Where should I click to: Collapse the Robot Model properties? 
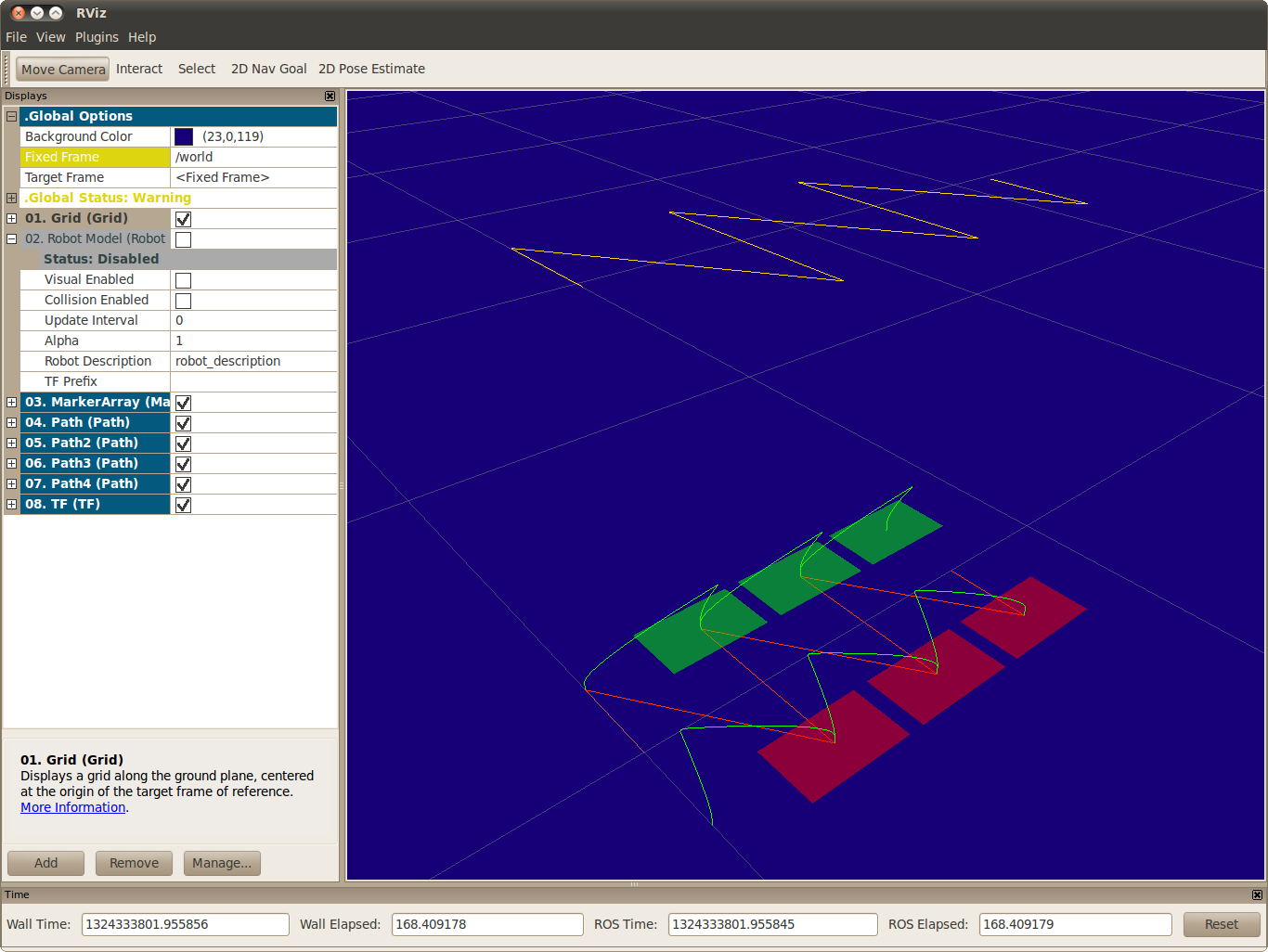click(x=10, y=238)
